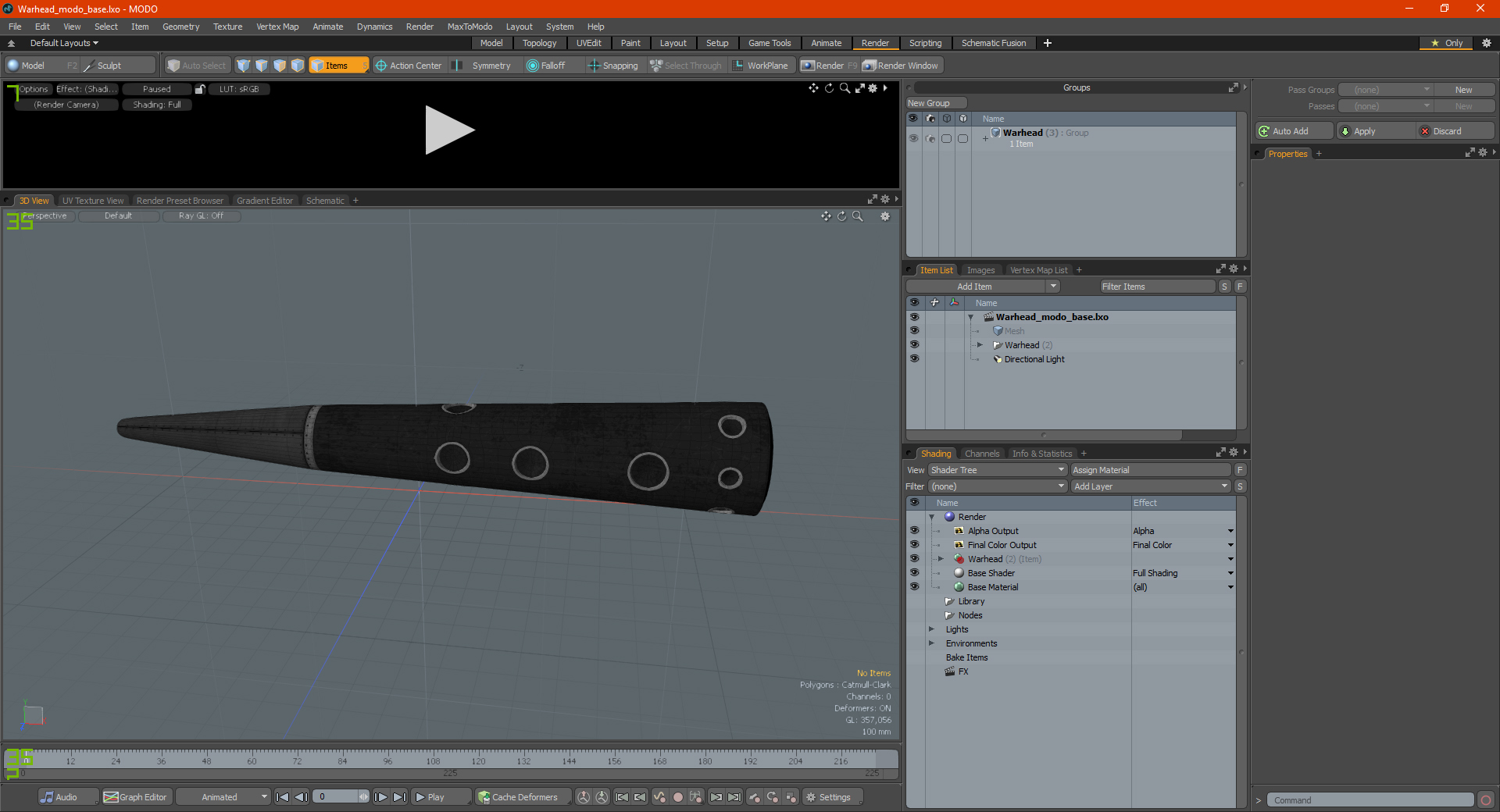The height and width of the screenshot is (812, 1500).
Task: Toggle visibility of Warhead_modo_base.lxo scene
Action: pos(914,317)
